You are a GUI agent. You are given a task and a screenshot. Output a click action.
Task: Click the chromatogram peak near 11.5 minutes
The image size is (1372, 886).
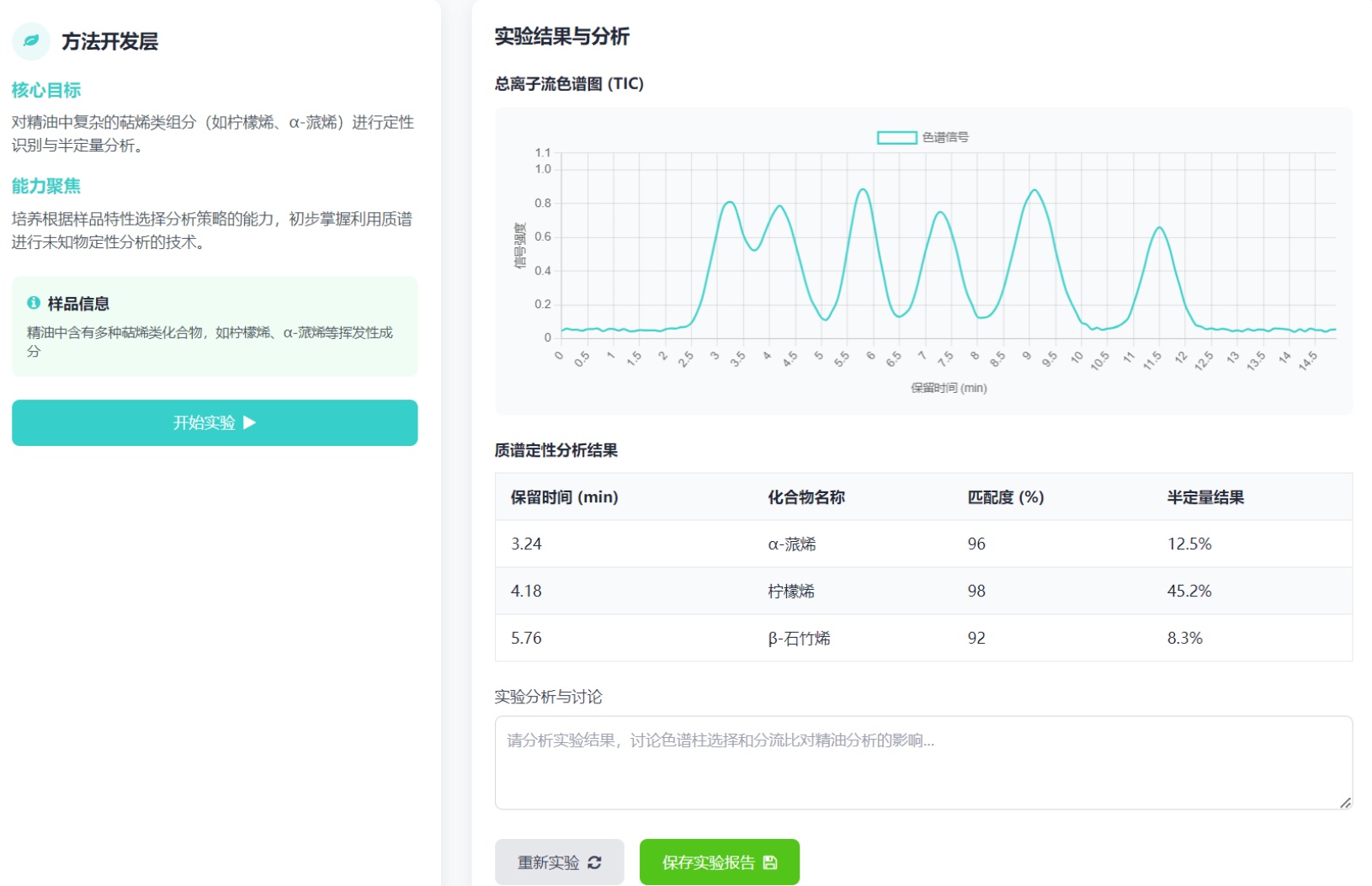pyautogui.click(x=1160, y=228)
